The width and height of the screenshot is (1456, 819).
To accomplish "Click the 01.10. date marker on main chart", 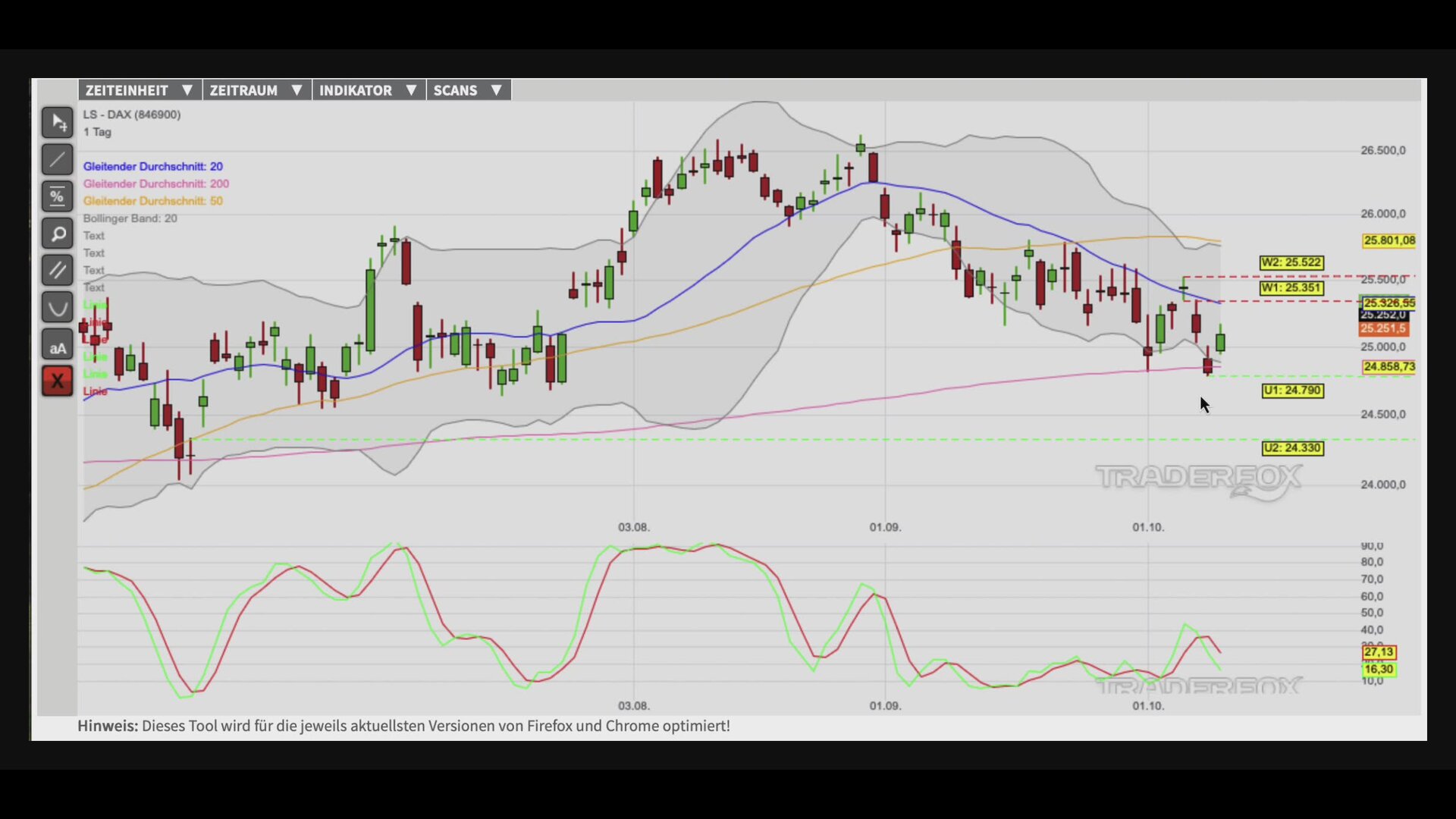I will click(1148, 527).
